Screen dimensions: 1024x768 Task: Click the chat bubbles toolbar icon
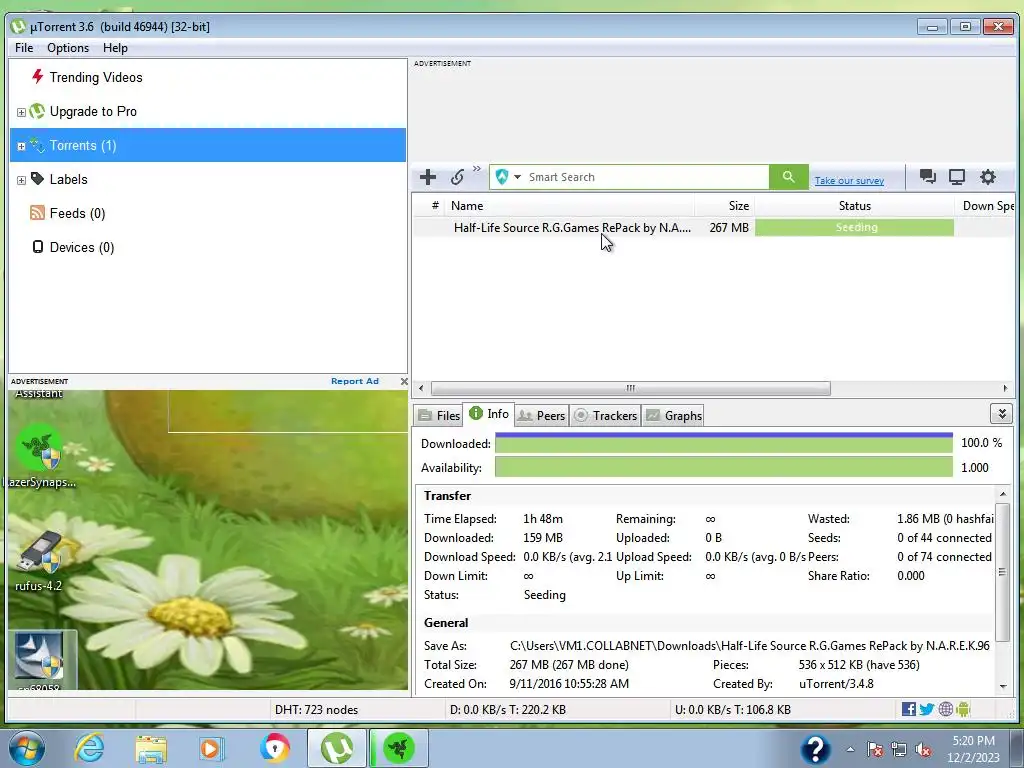click(x=927, y=176)
